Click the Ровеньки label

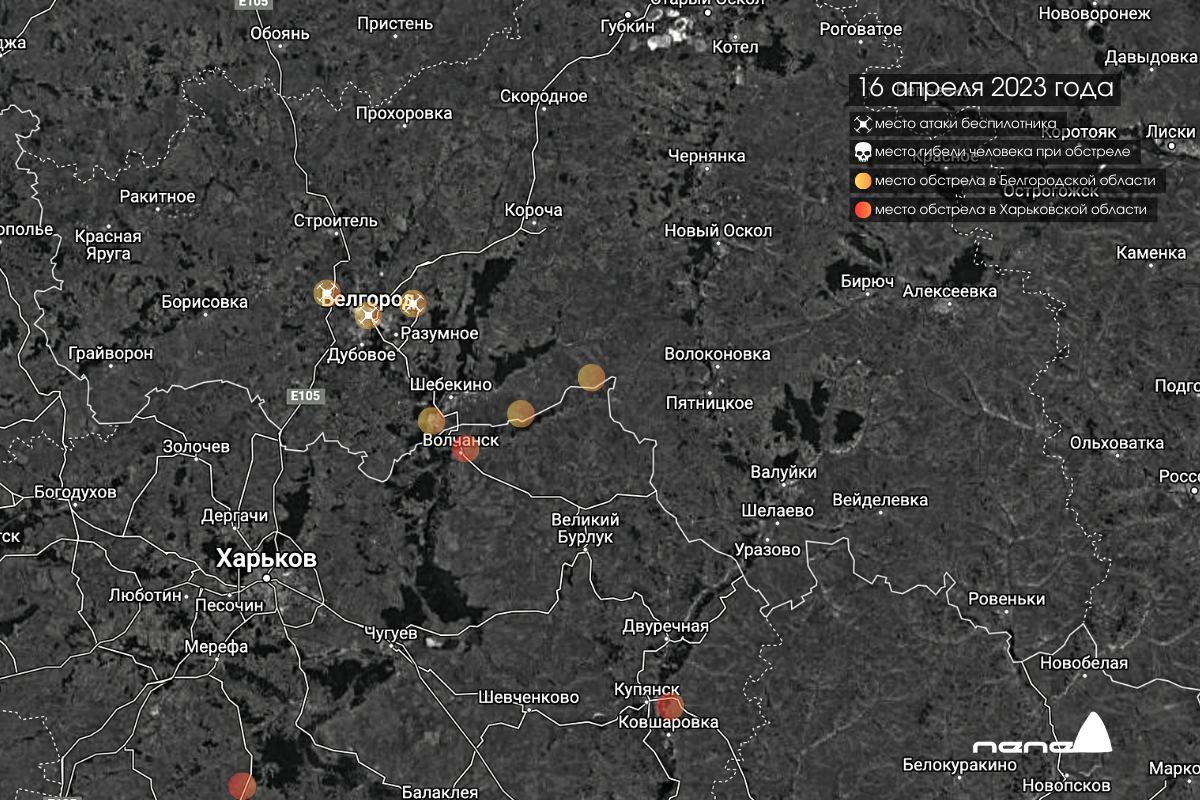tap(1006, 599)
